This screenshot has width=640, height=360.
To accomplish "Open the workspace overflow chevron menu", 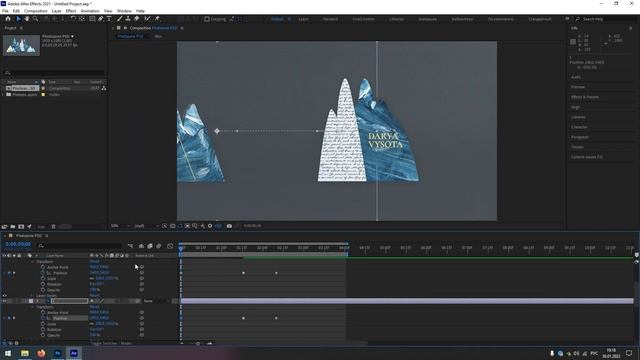I will tap(567, 19).
